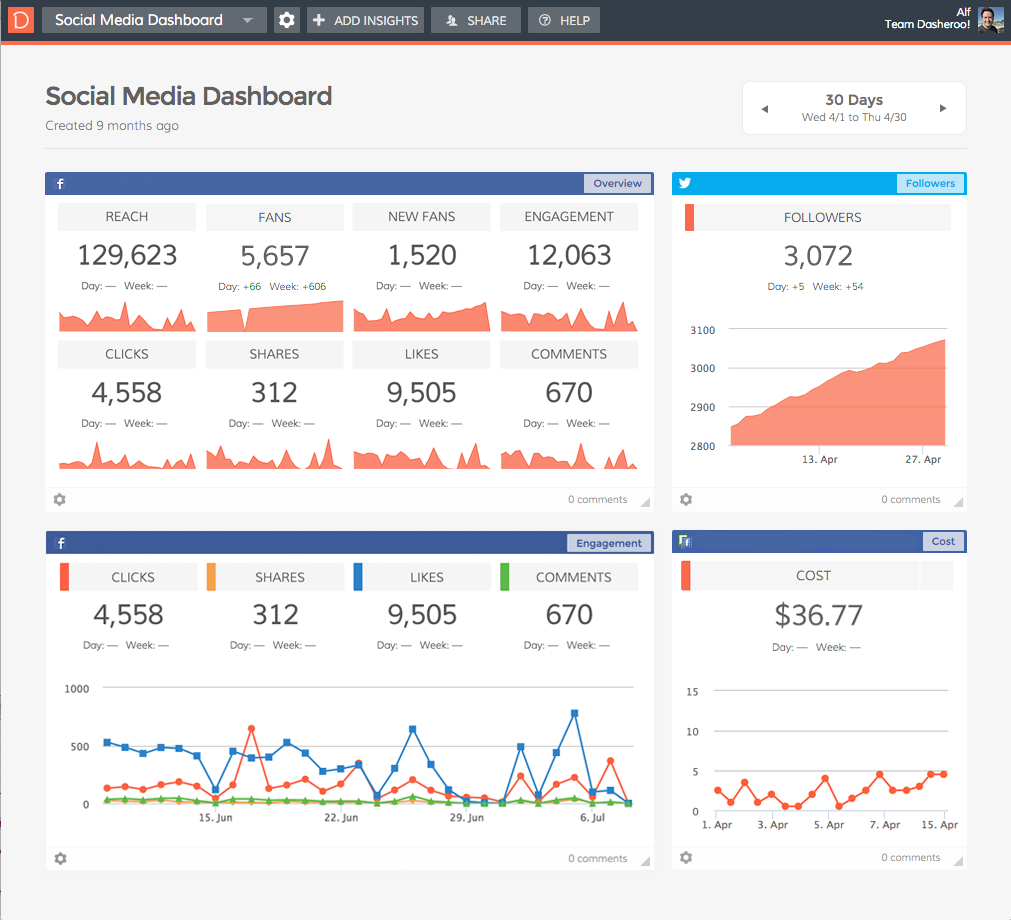This screenshot has width=1011, height=920.
Task: Open the 0 comments link on the Overview widget
Action: [597, 499]
